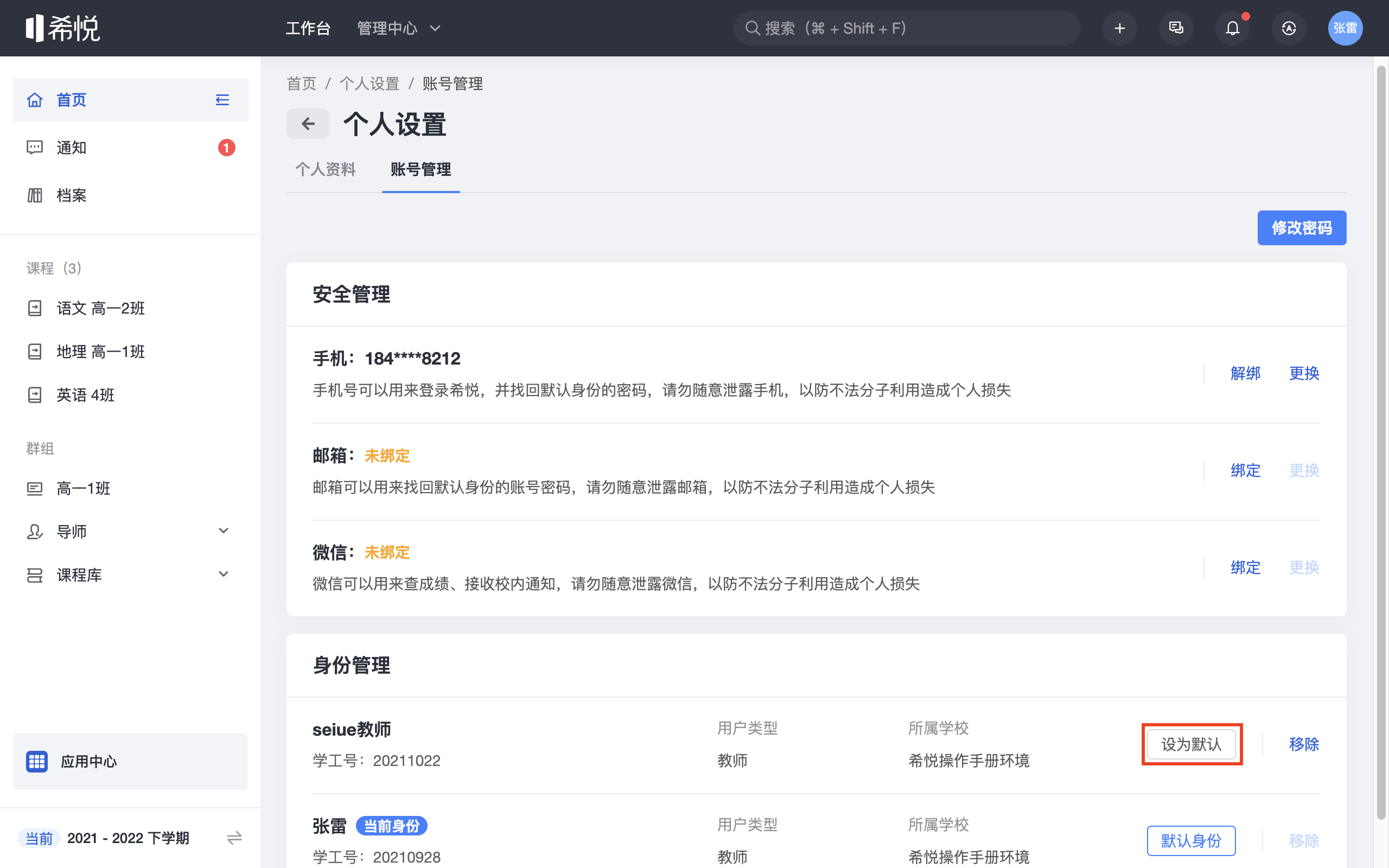Open 应用中心 grid icon

[37, 761]
